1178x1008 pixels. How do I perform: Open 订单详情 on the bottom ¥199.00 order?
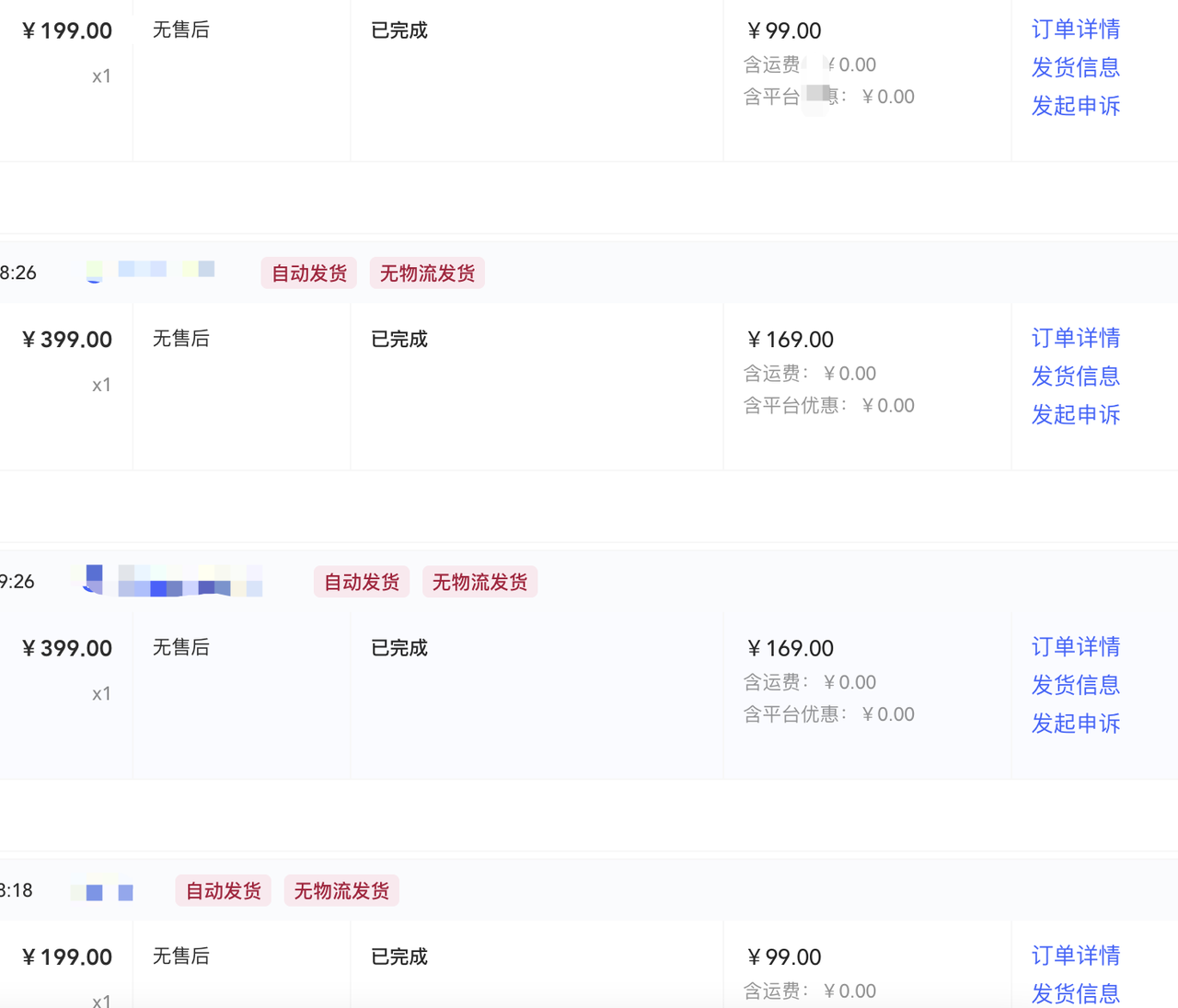pyautogui.click(x=1075, y=956)
